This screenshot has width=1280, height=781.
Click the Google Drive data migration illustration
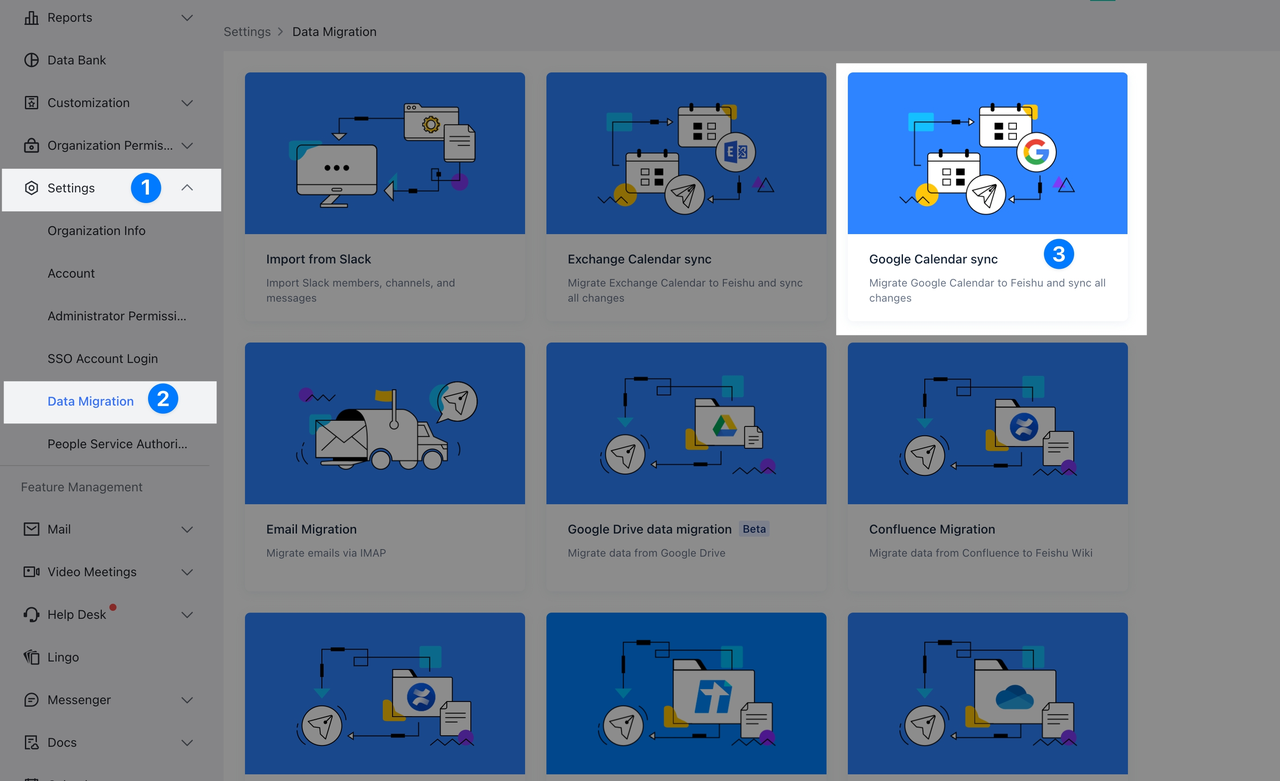(x=686, y=424)
